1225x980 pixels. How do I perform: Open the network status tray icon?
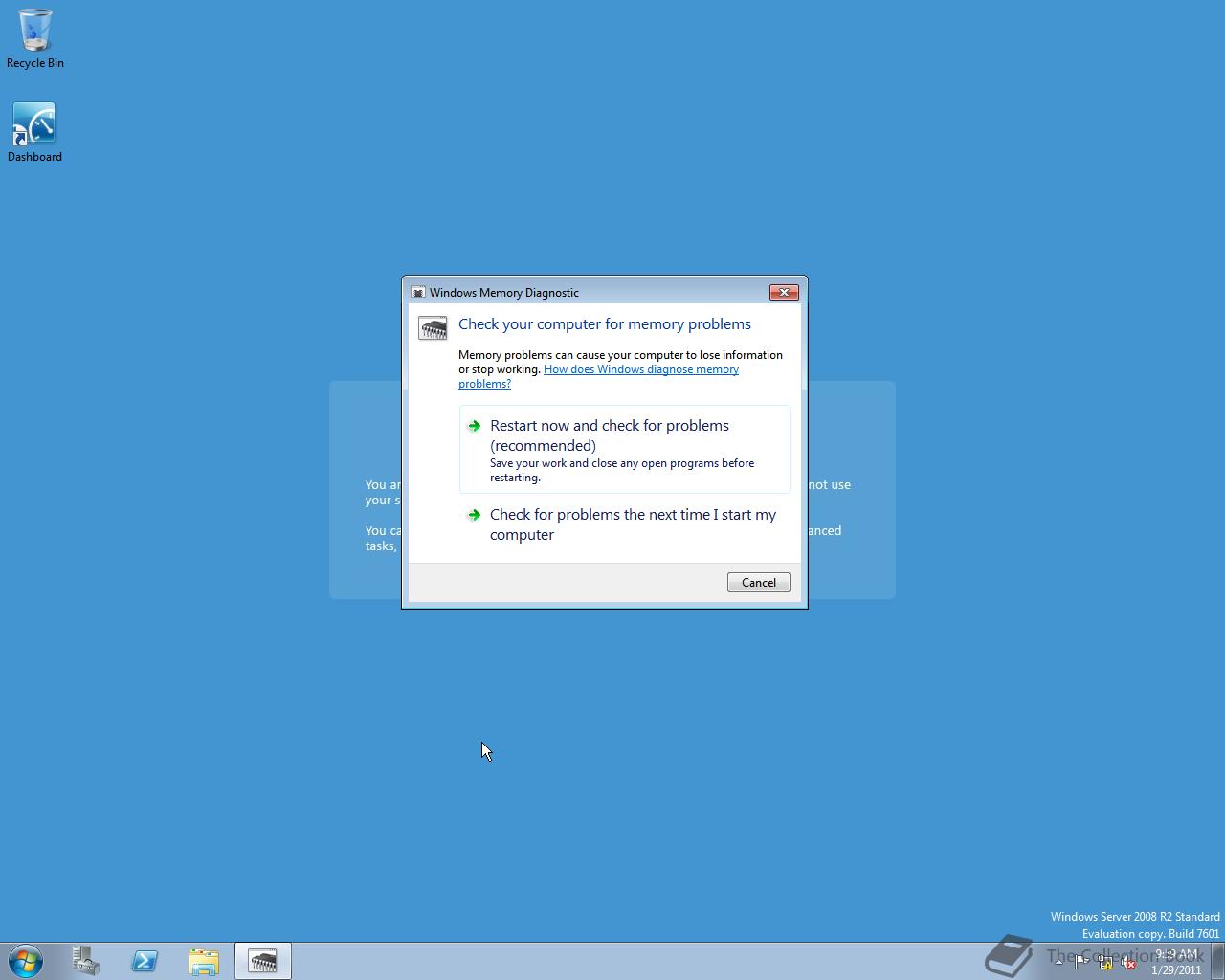[x=1104, y=962]
